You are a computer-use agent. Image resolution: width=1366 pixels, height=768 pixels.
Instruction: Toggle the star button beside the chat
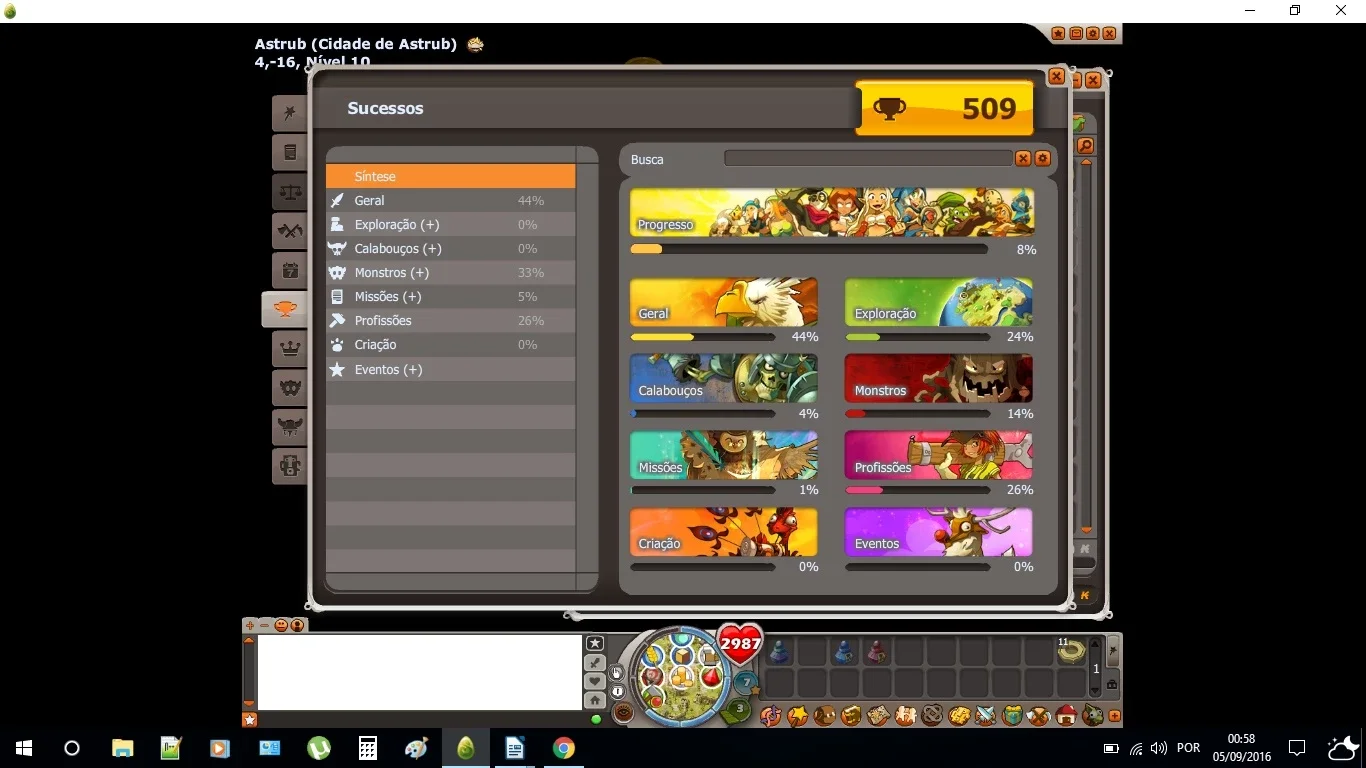[595, 643]
